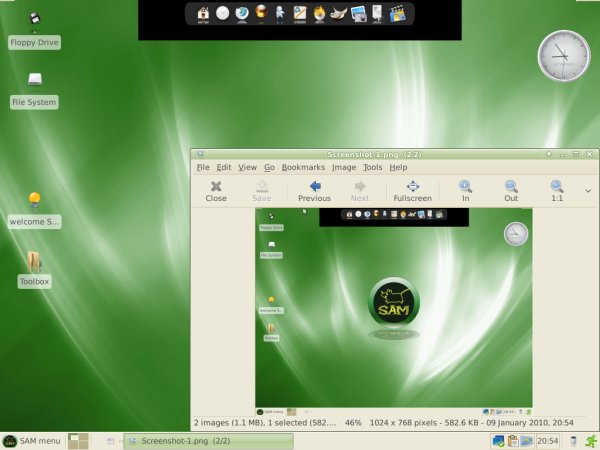Click the analog clock desktop widget
The height and width of the screenshot is (450, 600).
tap(564, 56)
